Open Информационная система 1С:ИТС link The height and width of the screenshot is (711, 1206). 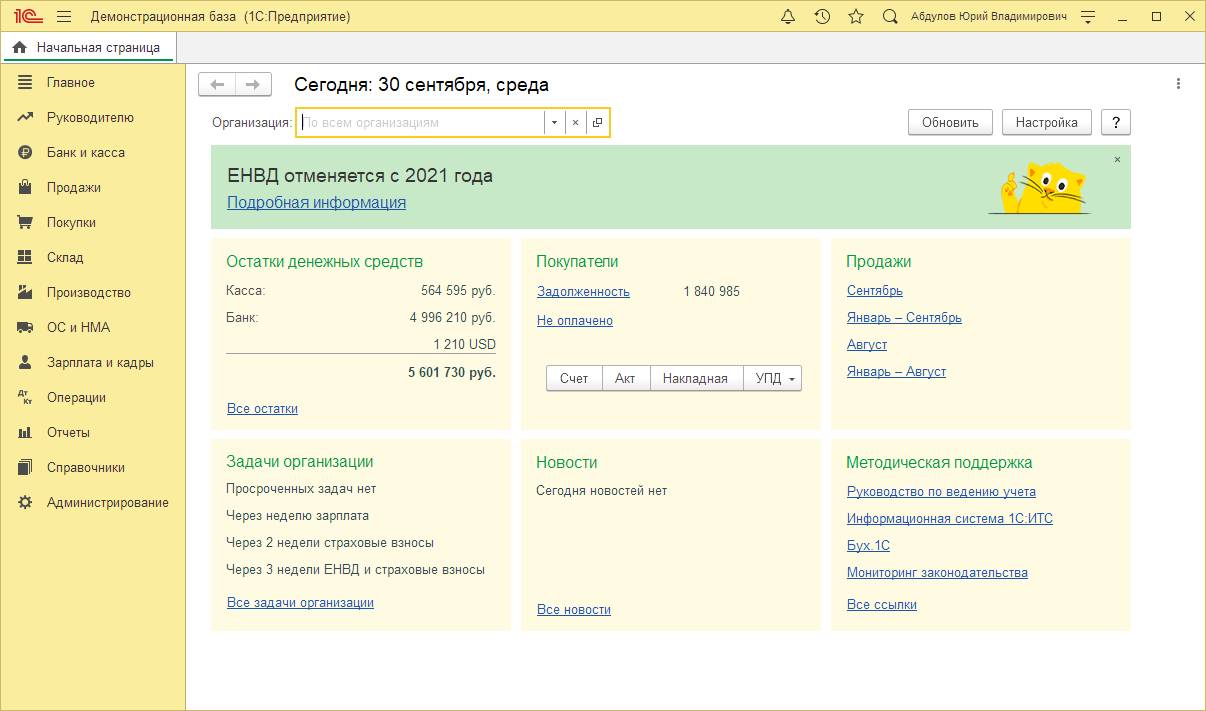(950, 519)
